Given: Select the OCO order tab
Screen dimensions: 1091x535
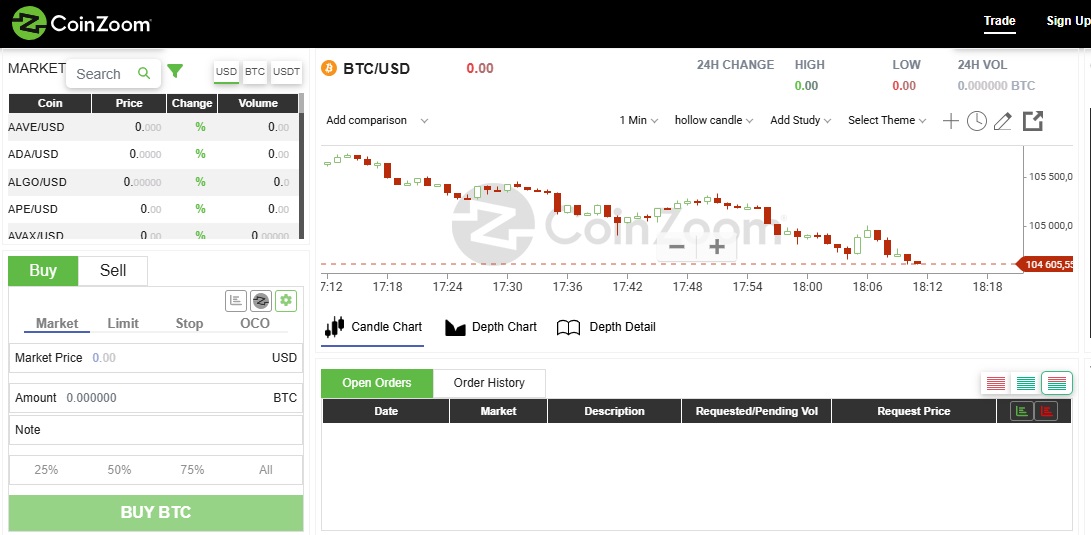Looking at the screenshot, I should (255, 324).
